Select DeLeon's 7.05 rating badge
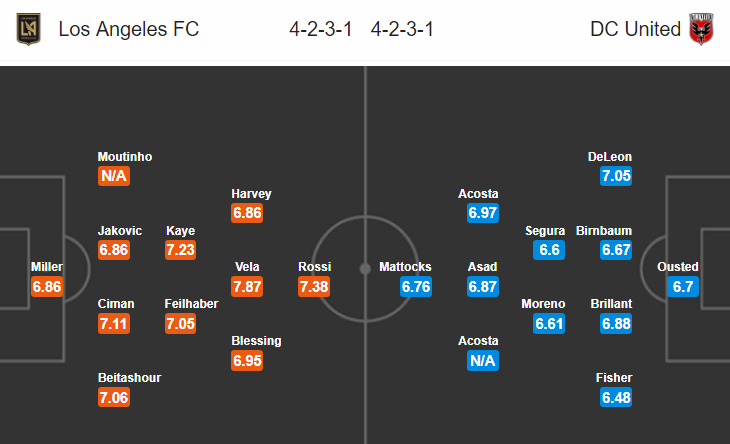This screenshot has width=730, height=444. [616, 176]
